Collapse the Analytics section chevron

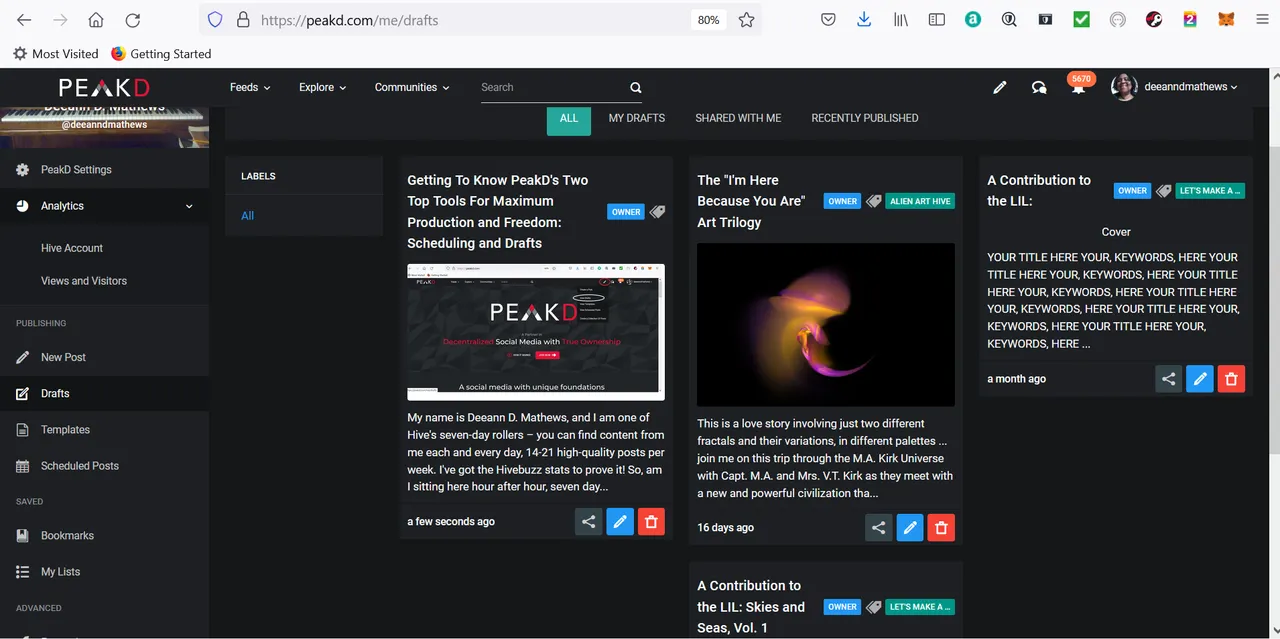[x=189, y=206]
